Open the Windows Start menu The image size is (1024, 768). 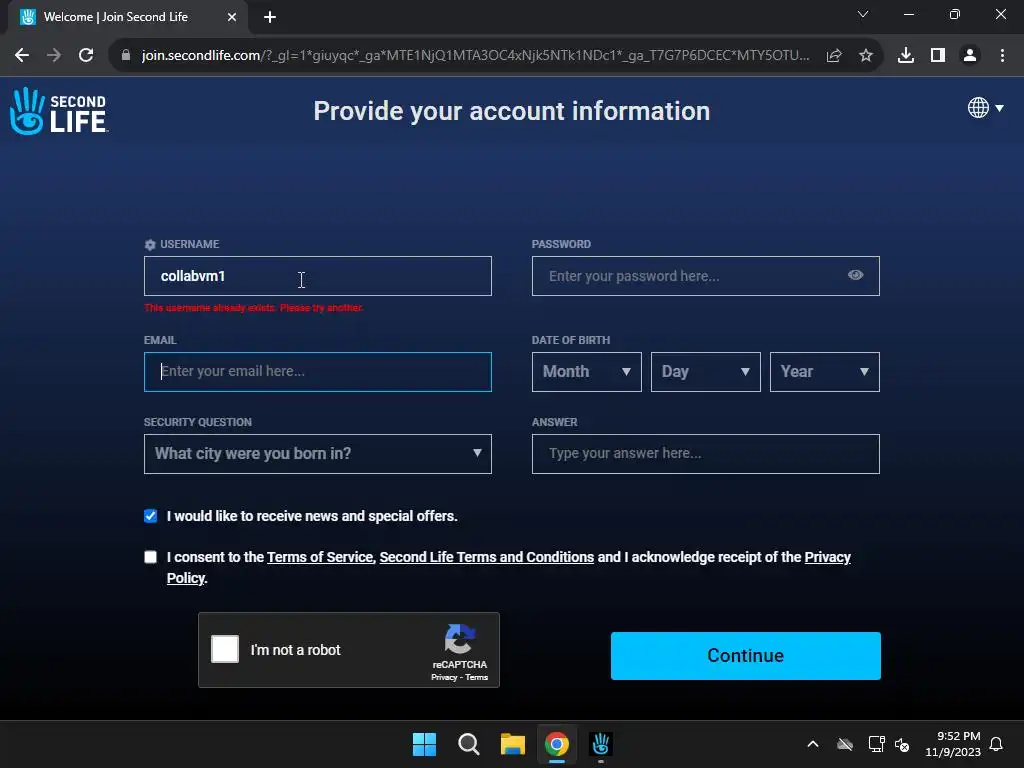point(424,744)
